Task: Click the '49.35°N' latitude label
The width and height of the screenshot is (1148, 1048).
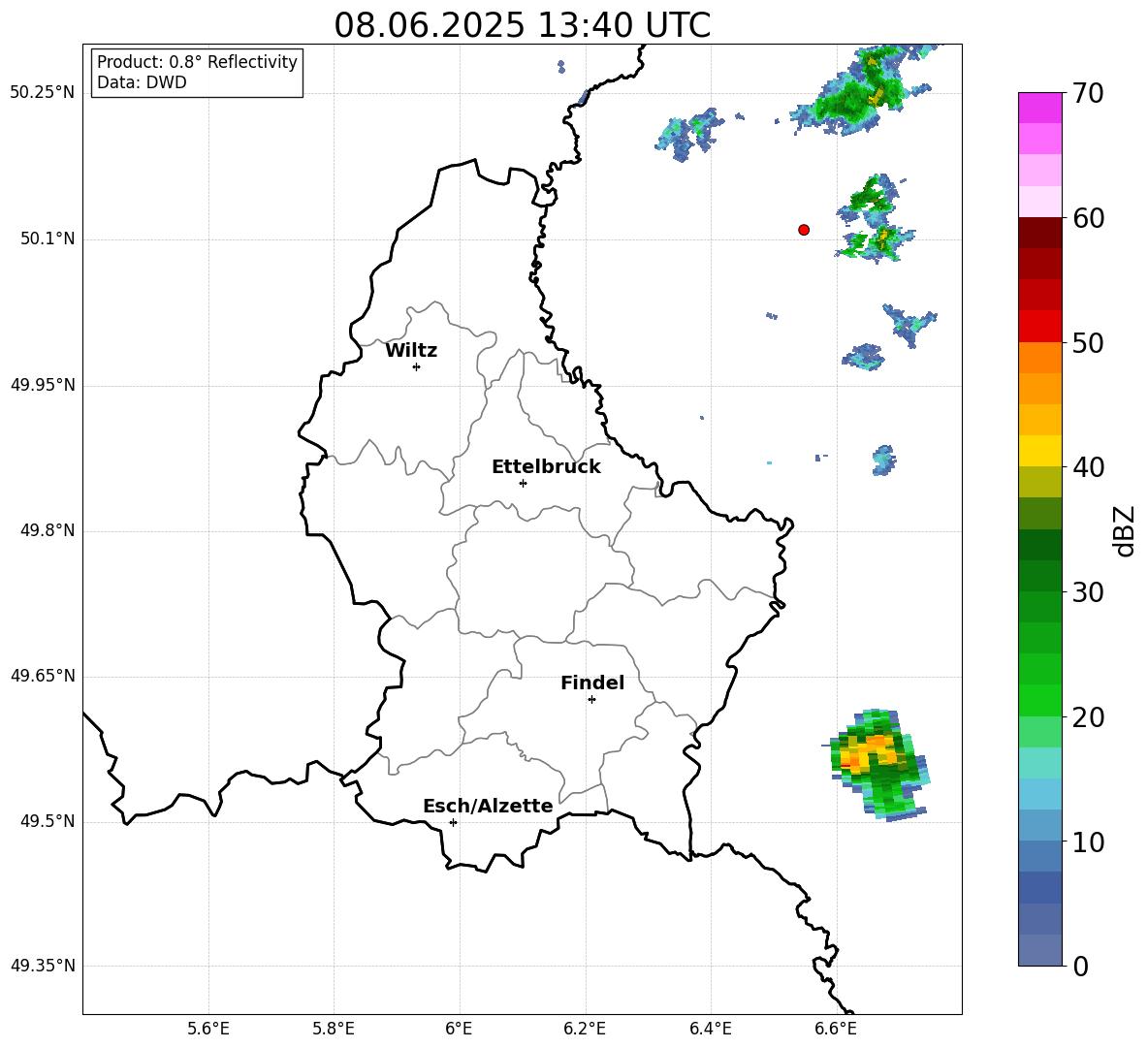Action: [43, 966]
